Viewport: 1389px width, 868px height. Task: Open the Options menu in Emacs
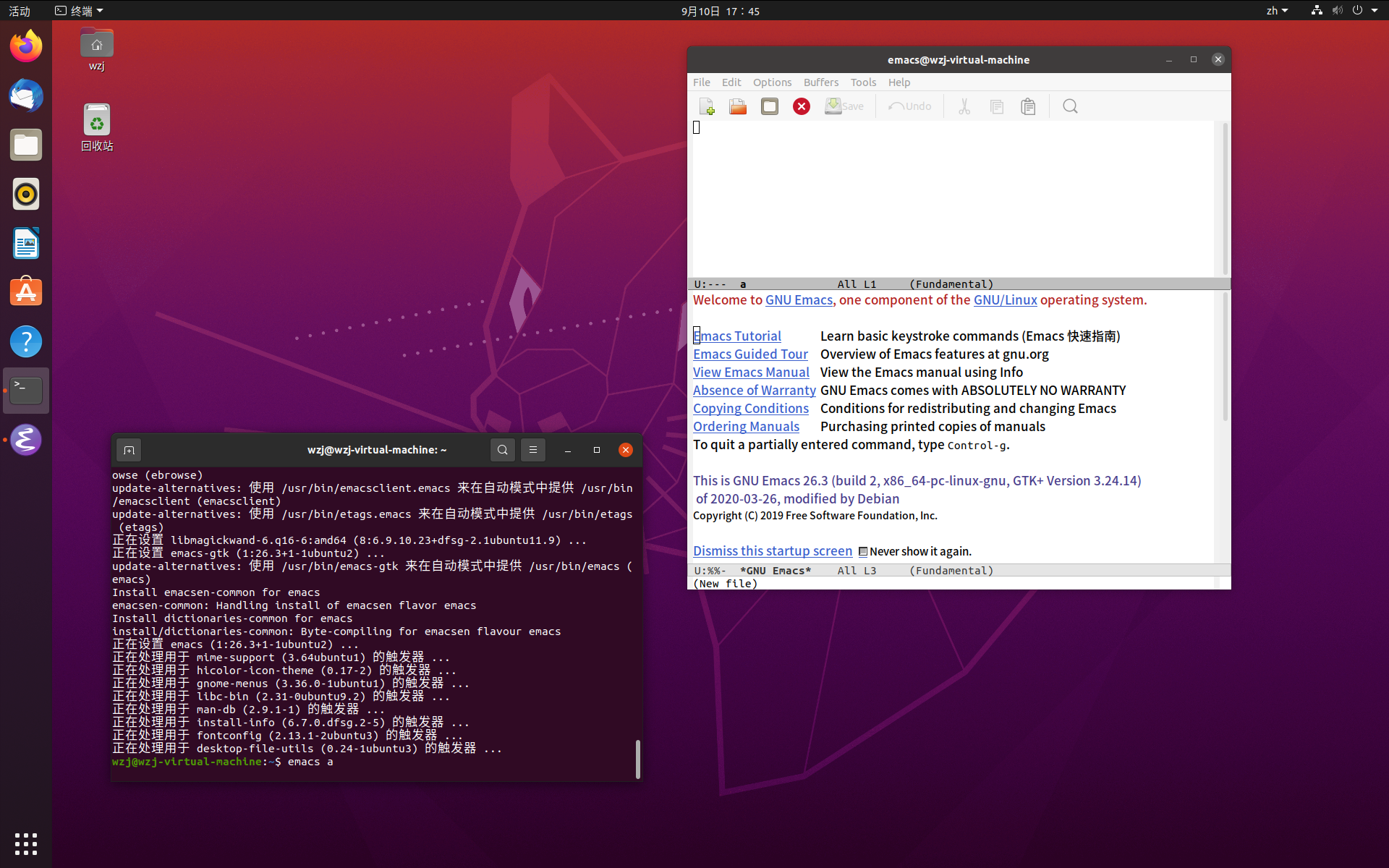click(x=772, y=82)
